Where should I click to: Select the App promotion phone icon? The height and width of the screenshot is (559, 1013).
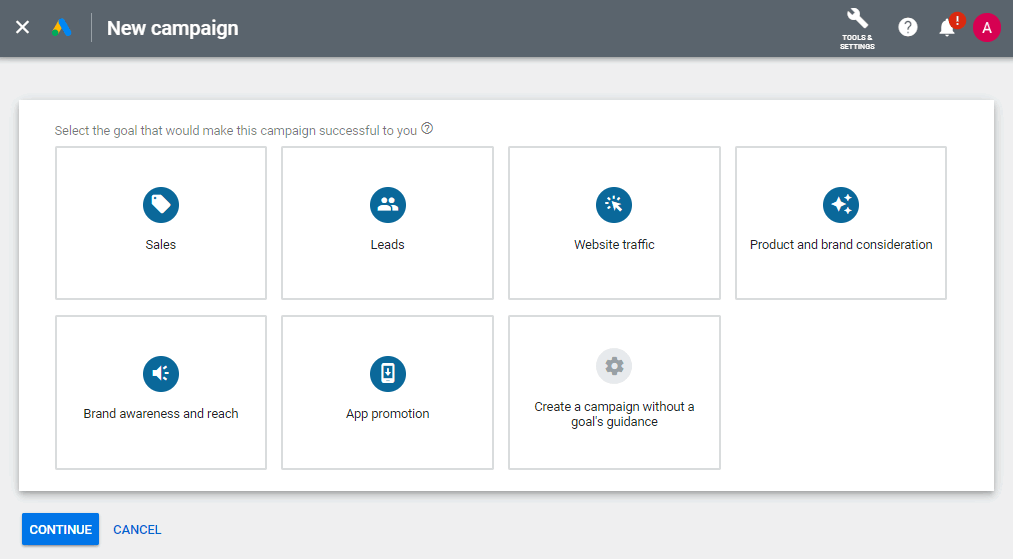click(x=387, y=374)
